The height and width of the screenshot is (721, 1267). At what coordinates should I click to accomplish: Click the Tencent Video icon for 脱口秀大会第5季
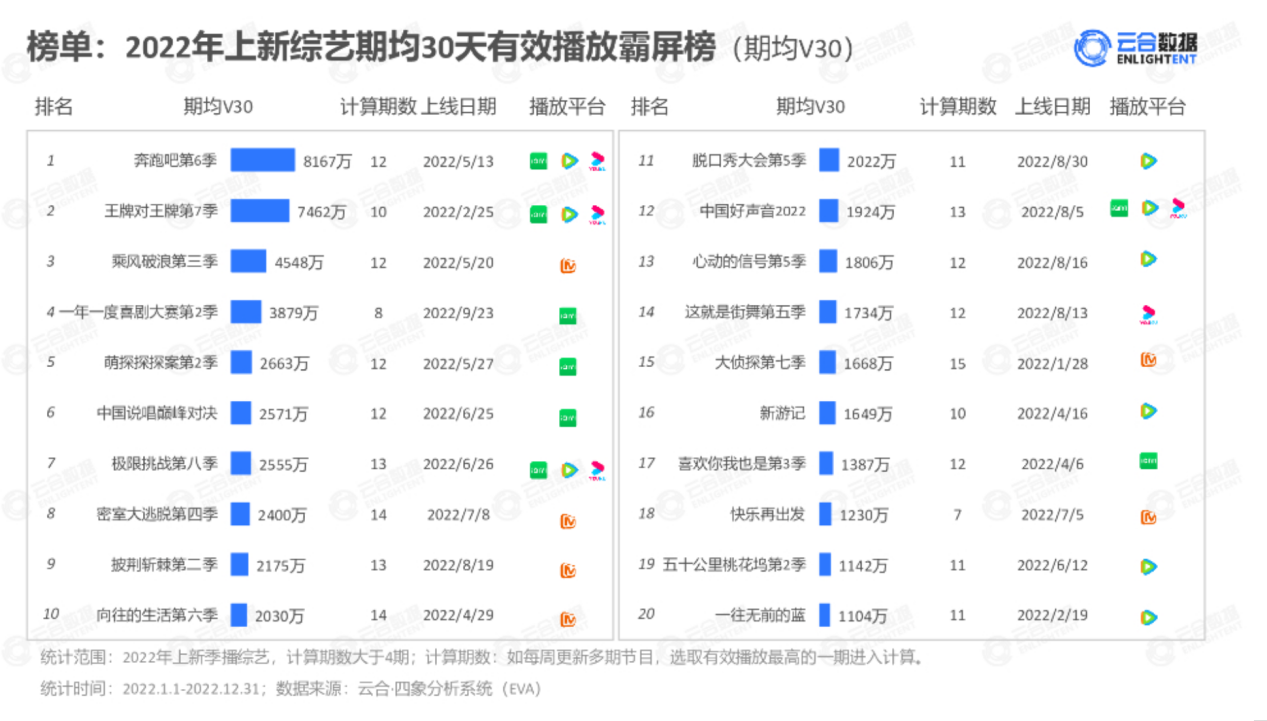(1149, 161)
